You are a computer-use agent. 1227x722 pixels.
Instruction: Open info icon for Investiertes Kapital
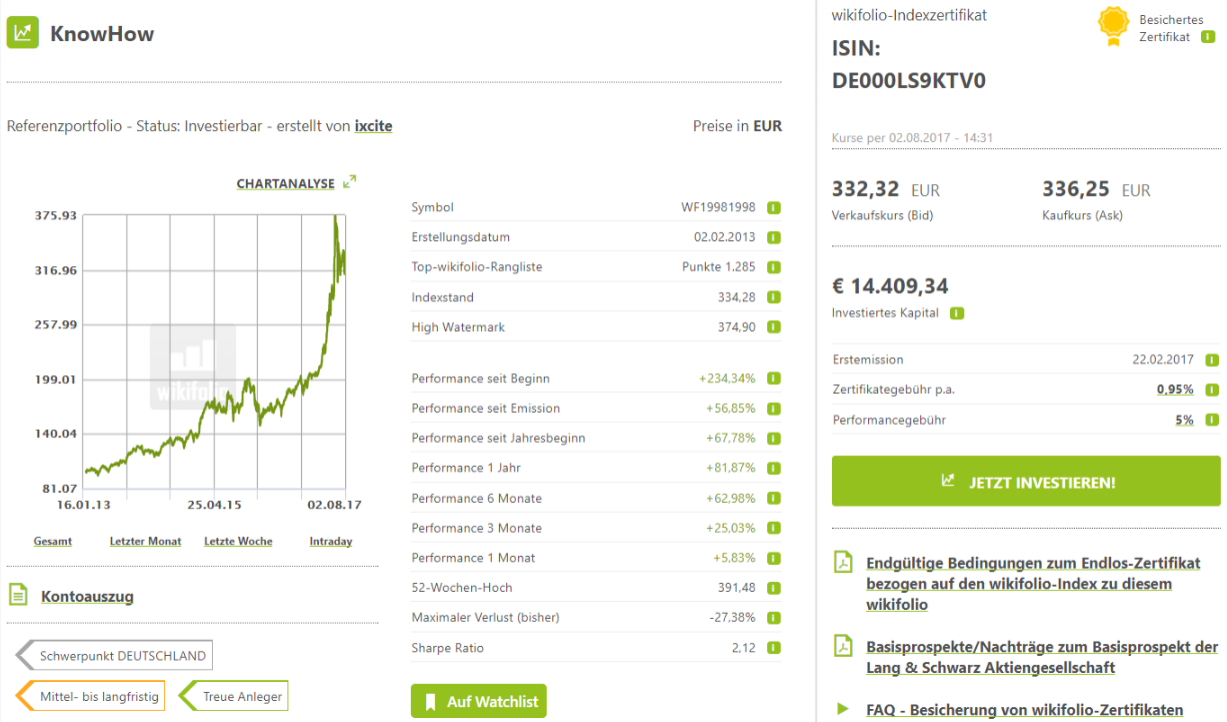[x=957, y=313]
